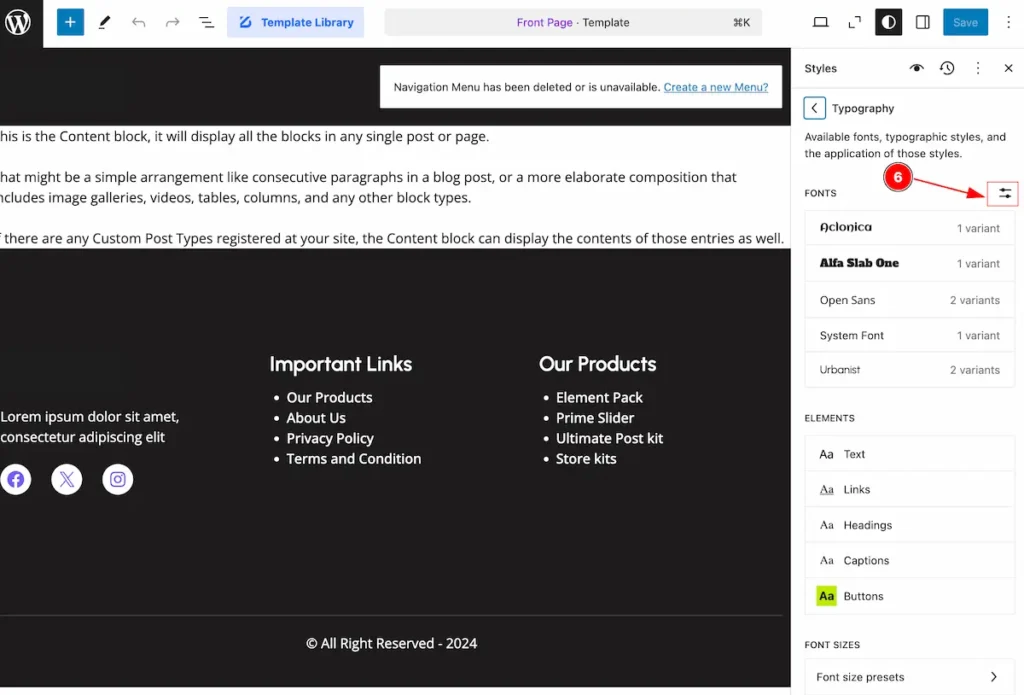Viewport: 1024px width, 695px height.
Task: Open the manage fonts settings icon
Action: point(1004,193)
